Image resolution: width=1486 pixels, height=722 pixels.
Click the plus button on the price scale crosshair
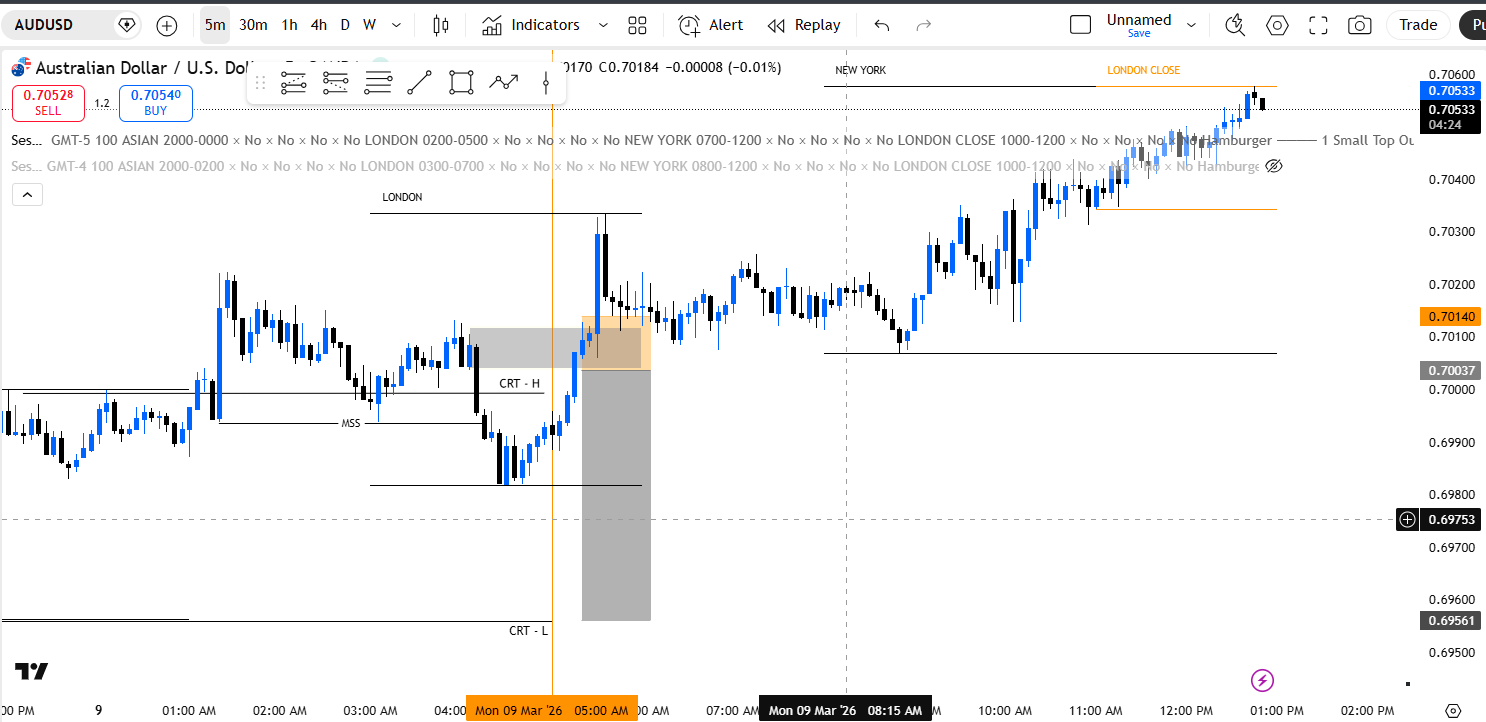pyautogui.click(x=1407, y=519)
